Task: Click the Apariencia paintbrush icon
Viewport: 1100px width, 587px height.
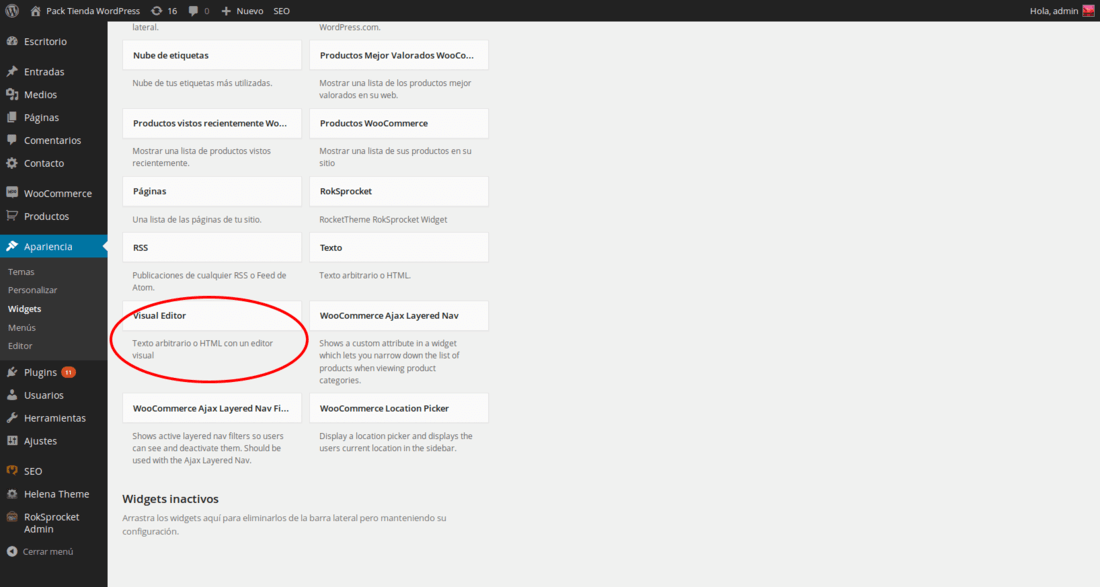Action: pyautogui.click(x=12, y=246)
